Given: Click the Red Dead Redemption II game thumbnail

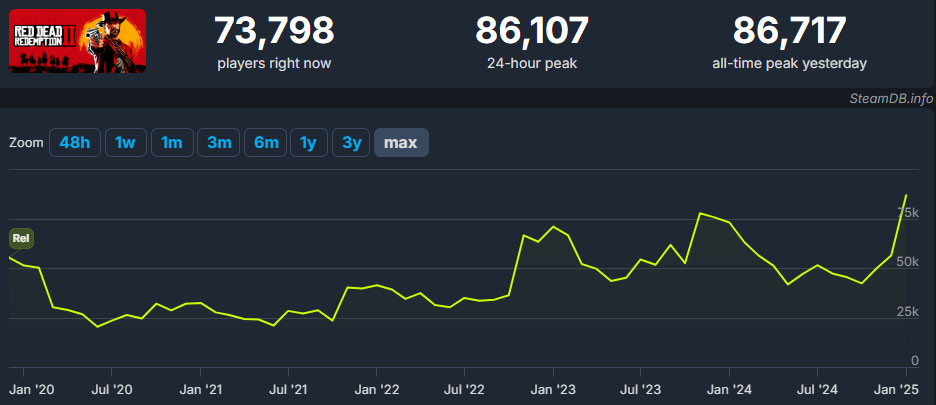Looking at the screenshot, I should click(78, 41).
